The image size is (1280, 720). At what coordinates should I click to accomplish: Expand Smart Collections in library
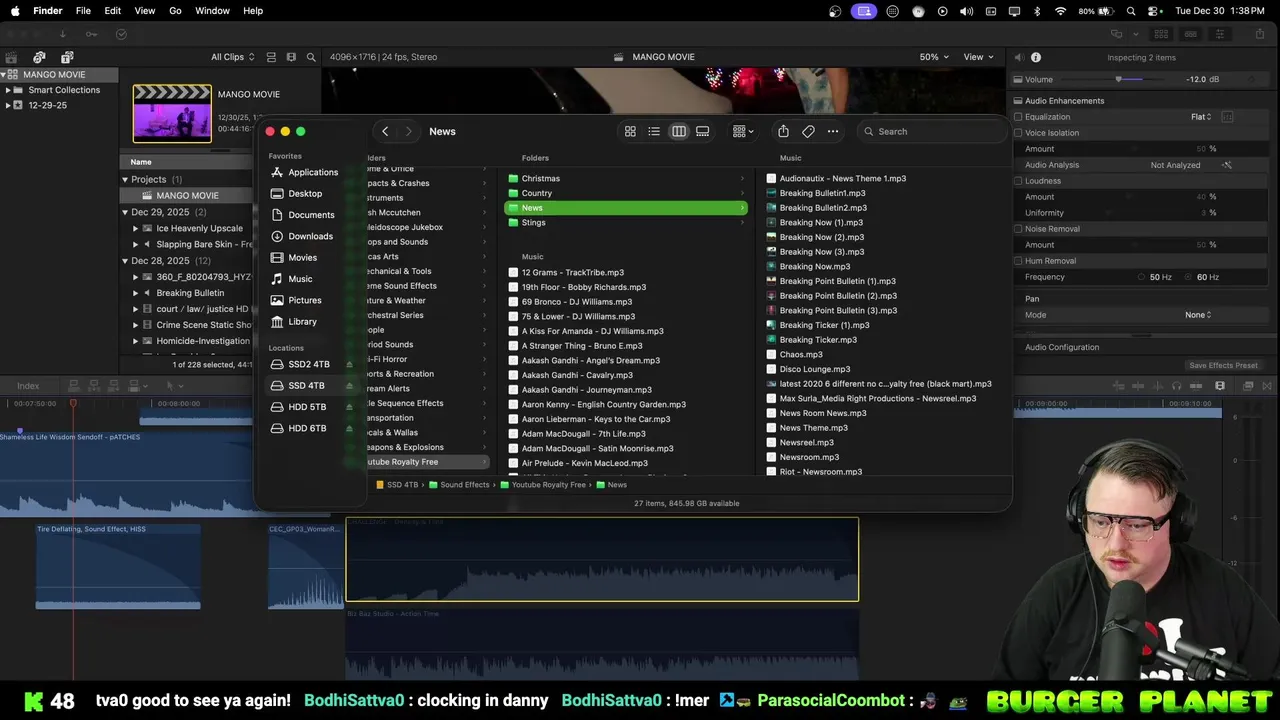point(8,90)
